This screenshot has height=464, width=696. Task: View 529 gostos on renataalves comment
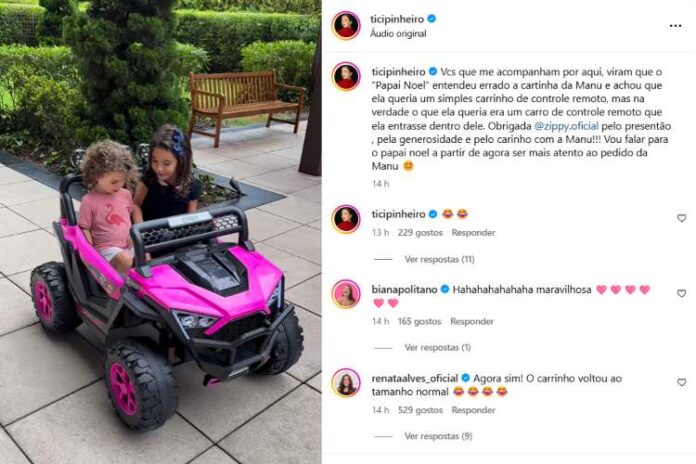click(x=420, y=410)
